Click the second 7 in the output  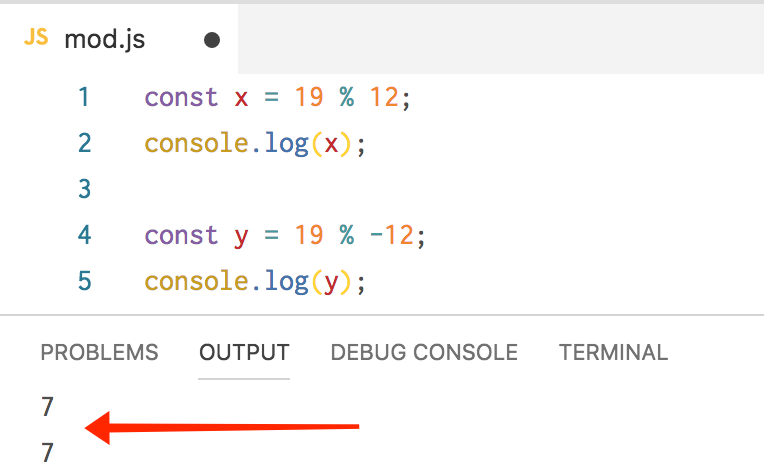[x=47, y=452]
